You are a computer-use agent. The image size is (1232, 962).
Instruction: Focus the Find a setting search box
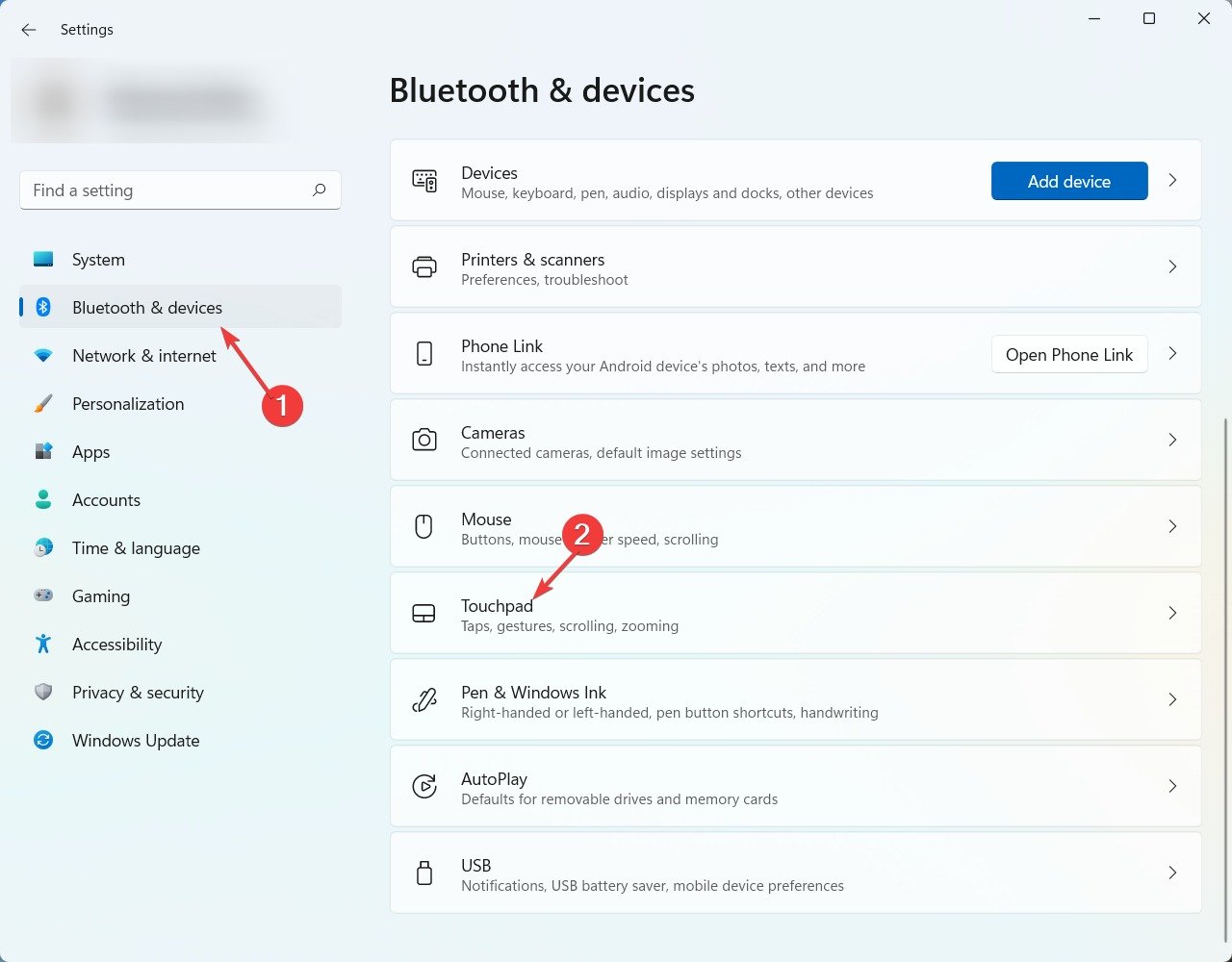click(164, 190)
